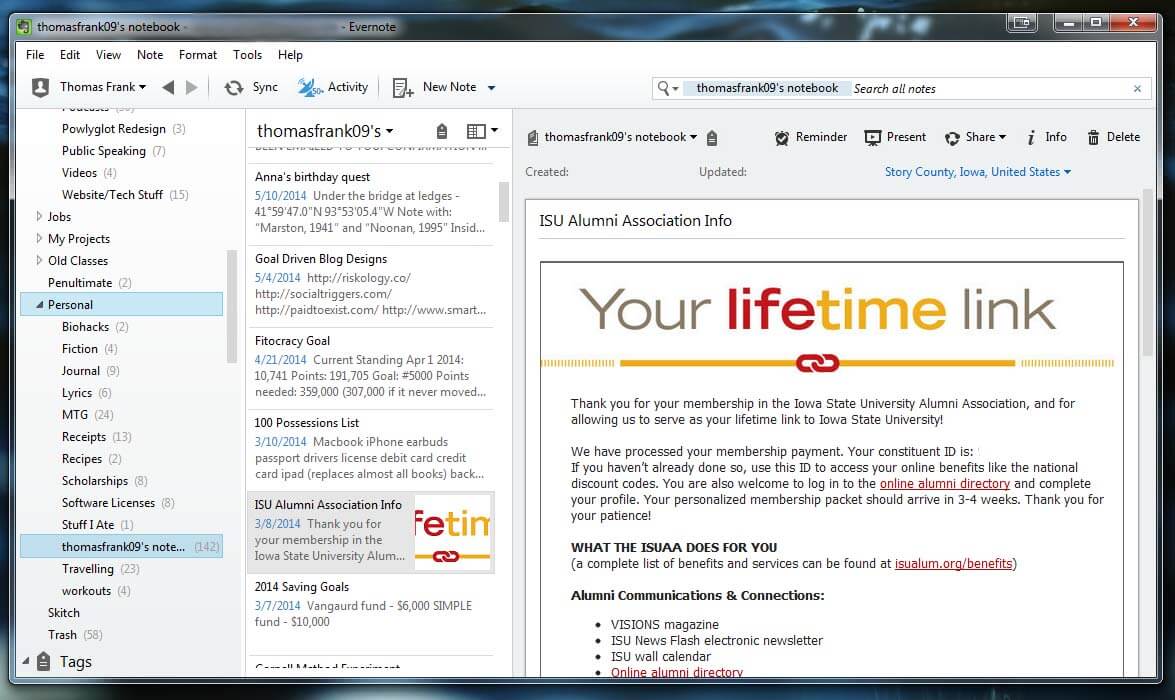The image size is (1175, 700).
Task: Click the Tags lock icon in sidebar
Action: [x=43, y=661]
